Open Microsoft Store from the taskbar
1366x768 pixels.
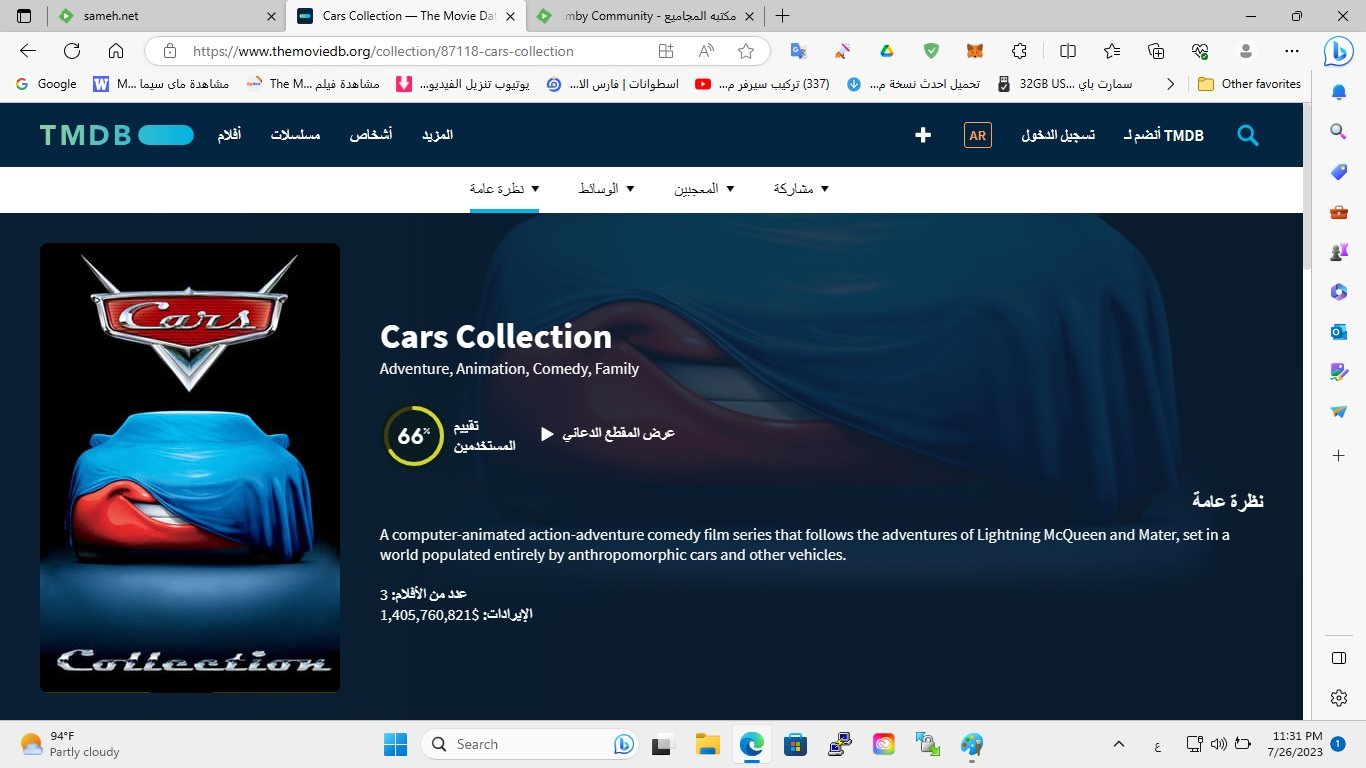[795, 744]
